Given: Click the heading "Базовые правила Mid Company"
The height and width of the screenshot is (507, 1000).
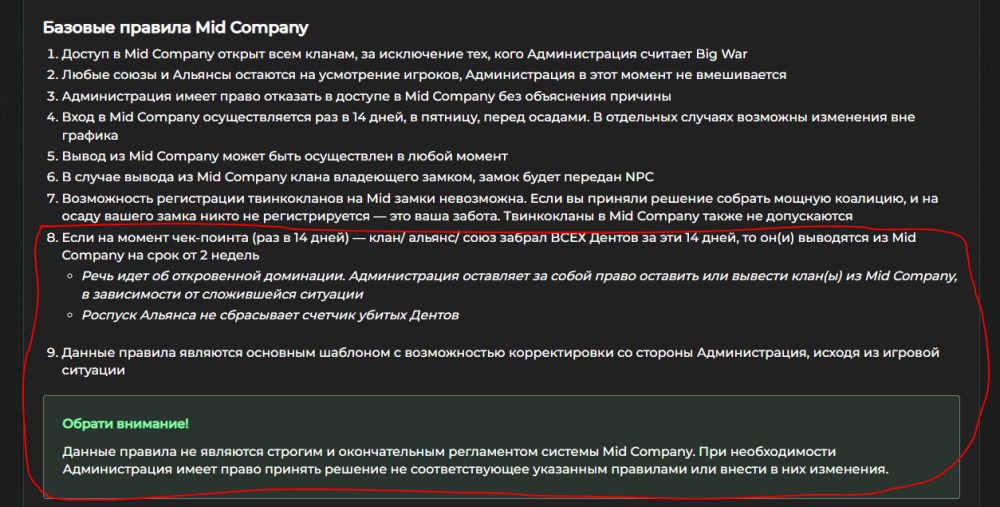Looking at the screenshot, I should [x=177, y=27].
